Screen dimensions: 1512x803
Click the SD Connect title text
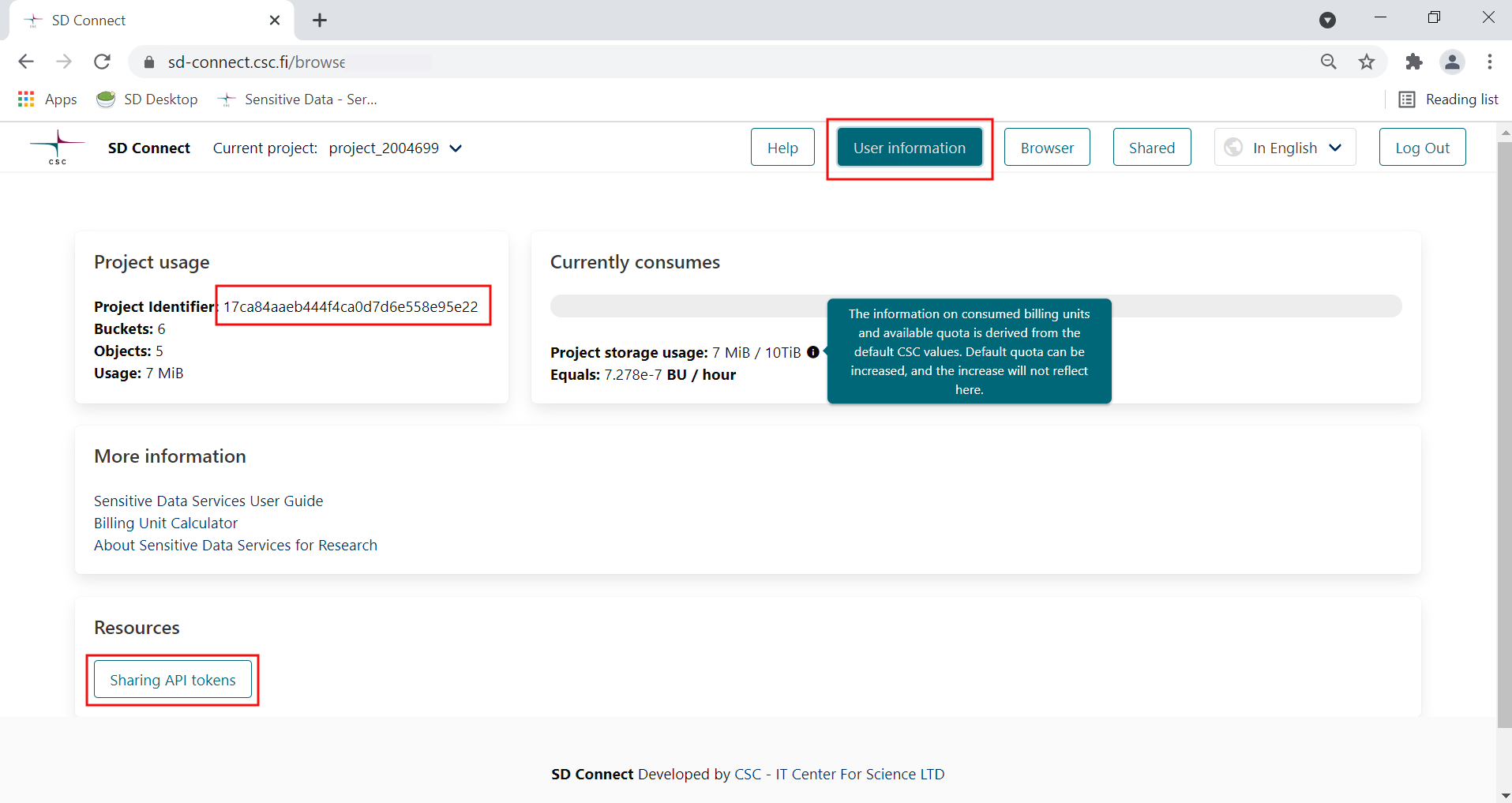[149, 148]
